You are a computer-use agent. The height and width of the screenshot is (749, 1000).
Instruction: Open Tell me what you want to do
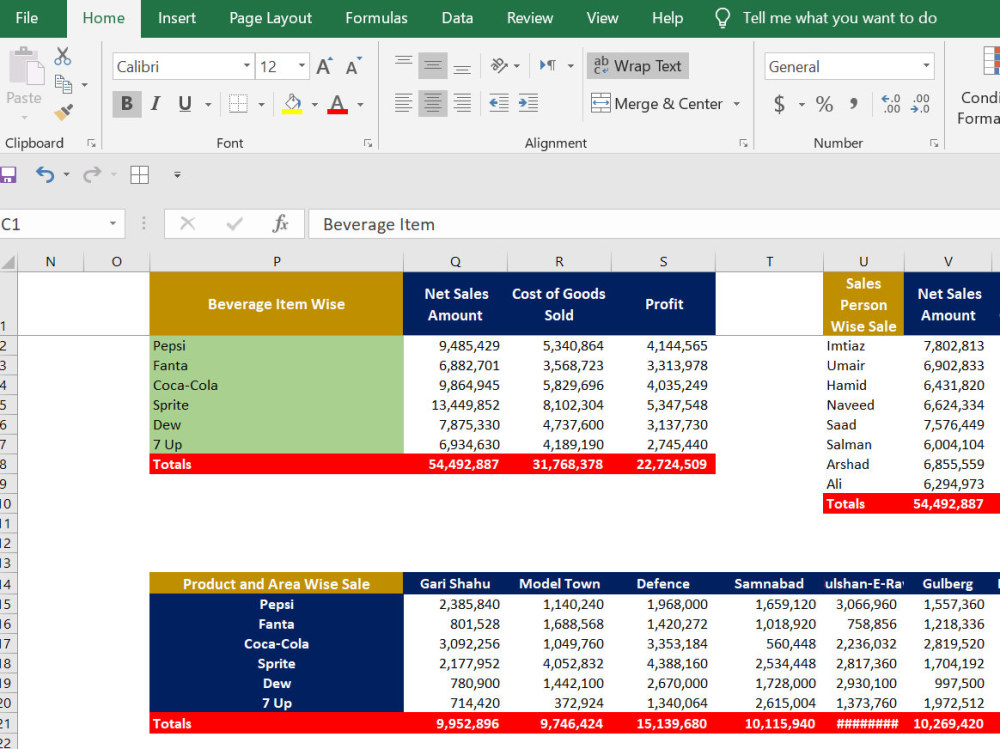(839, 18)
